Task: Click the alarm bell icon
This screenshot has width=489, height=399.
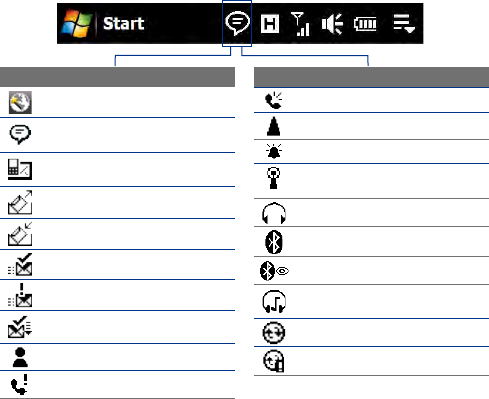Action: click(x=274, y=151)
